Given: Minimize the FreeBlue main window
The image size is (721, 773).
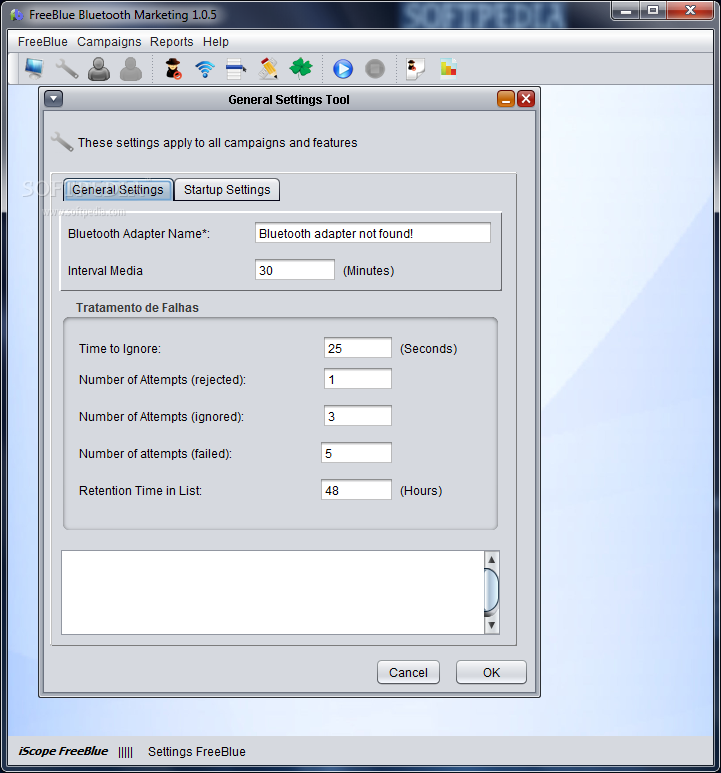Looking at the screenshot, I should (625, 10).
